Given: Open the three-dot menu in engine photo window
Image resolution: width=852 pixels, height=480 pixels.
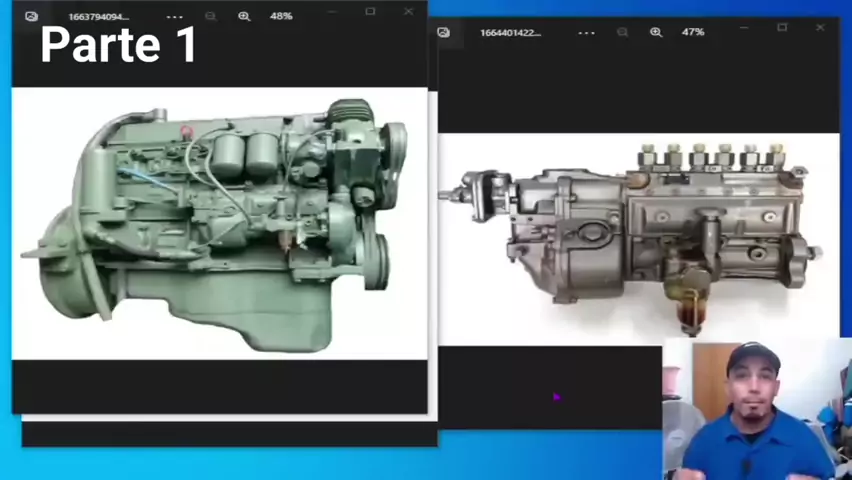Looking at the screenshot, I should point(175,17).
